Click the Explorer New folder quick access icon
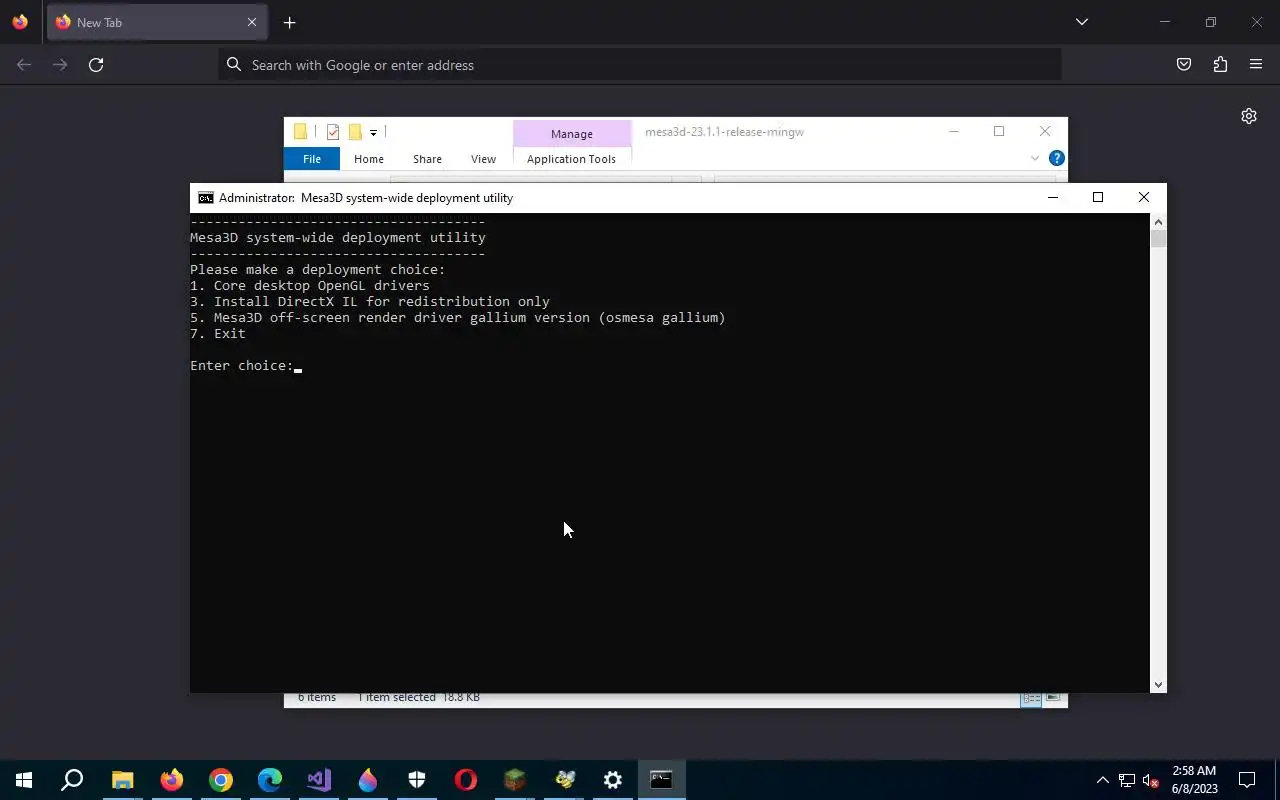The height and width of the screenshot is (800, 1280). tap(355, 132)
